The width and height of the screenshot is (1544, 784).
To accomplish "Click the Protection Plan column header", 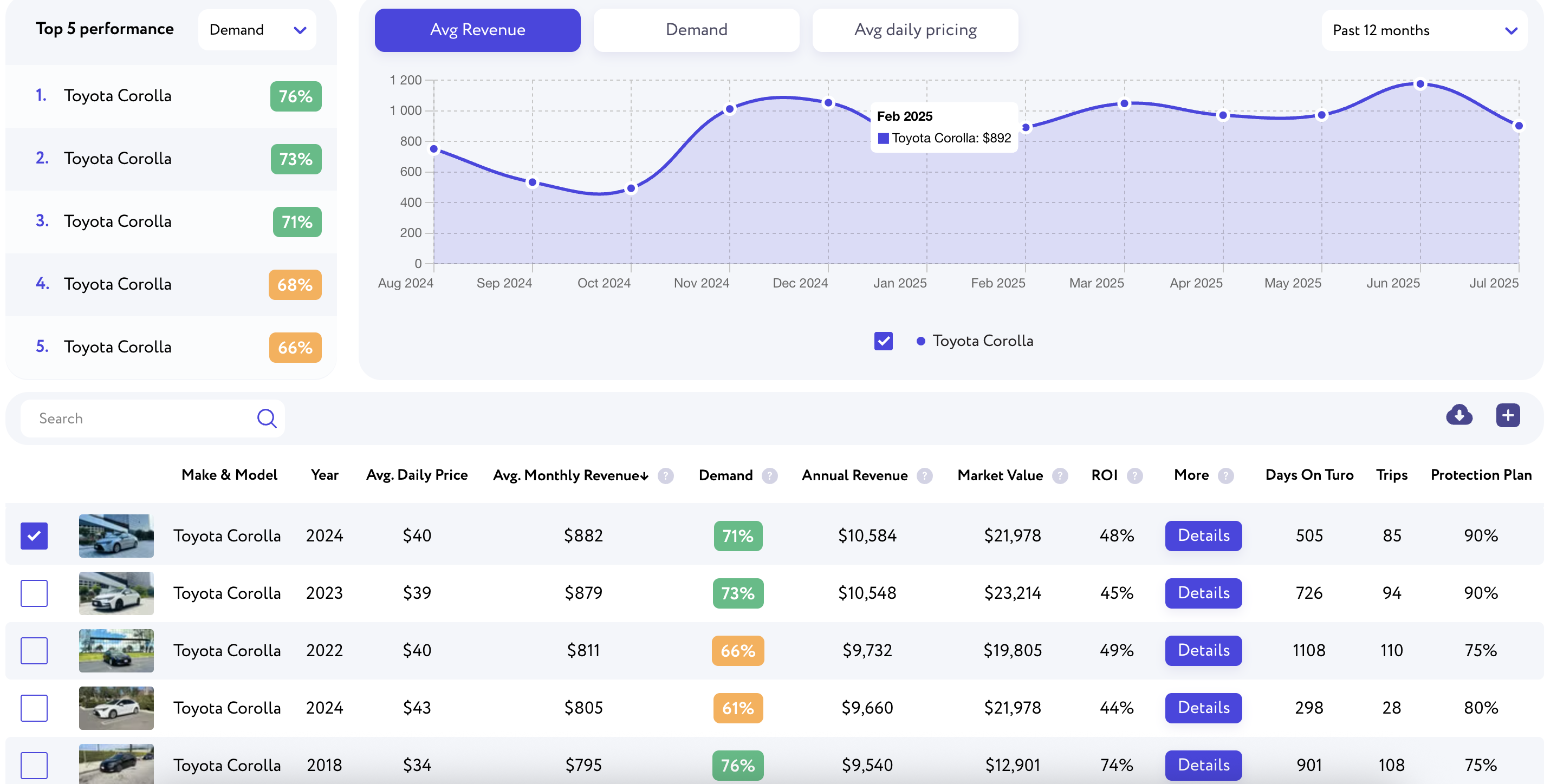I will coord(1481,475).
